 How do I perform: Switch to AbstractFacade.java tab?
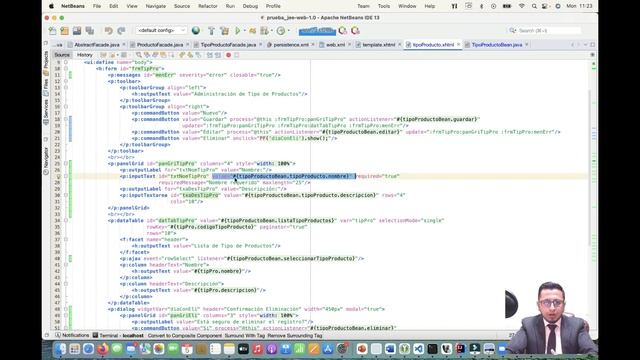(97, 44)
